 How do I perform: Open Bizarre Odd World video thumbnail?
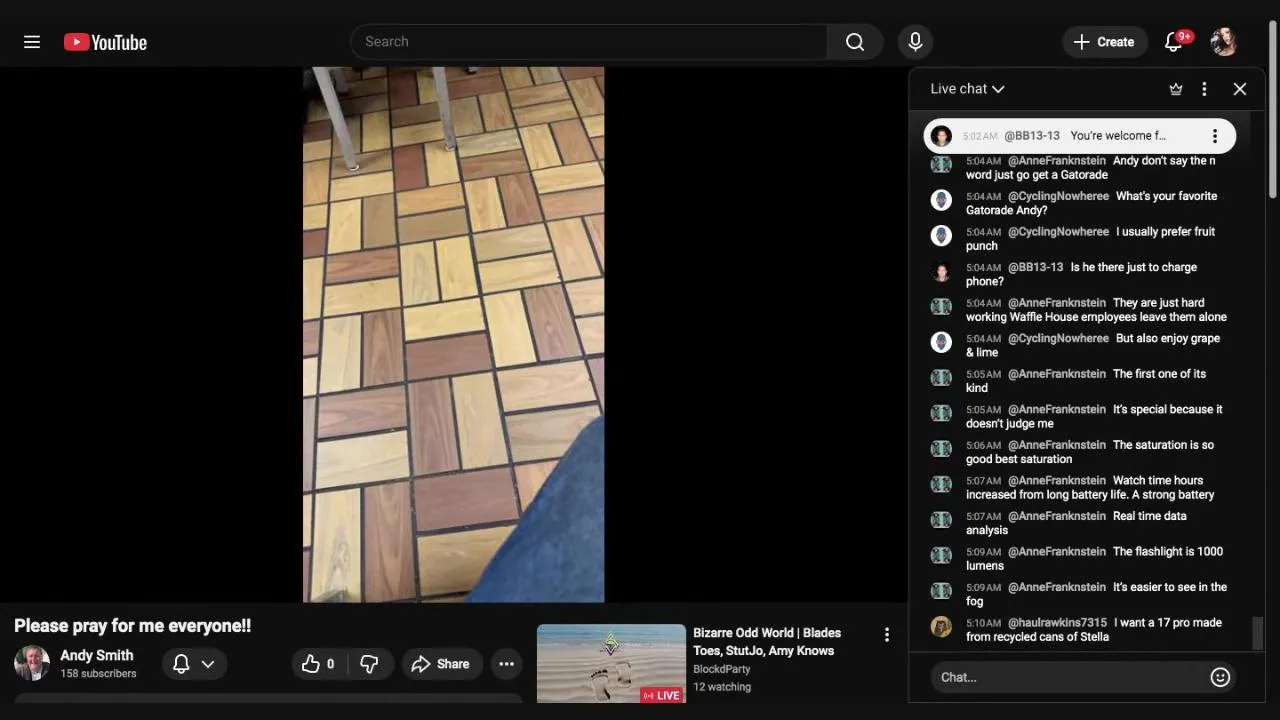[611, 664]
